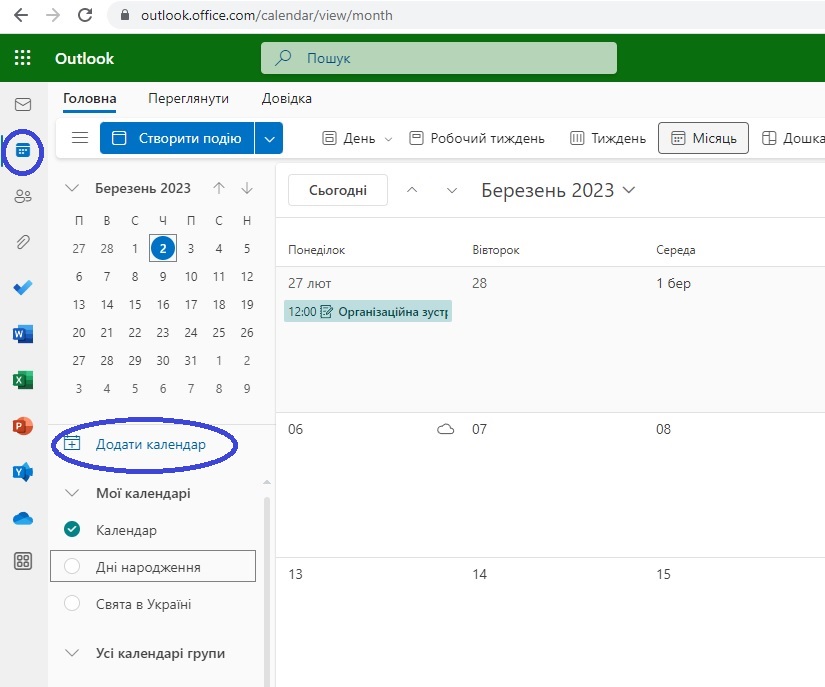Select day 31 in the mini calendar

click(x=190, y=360)
